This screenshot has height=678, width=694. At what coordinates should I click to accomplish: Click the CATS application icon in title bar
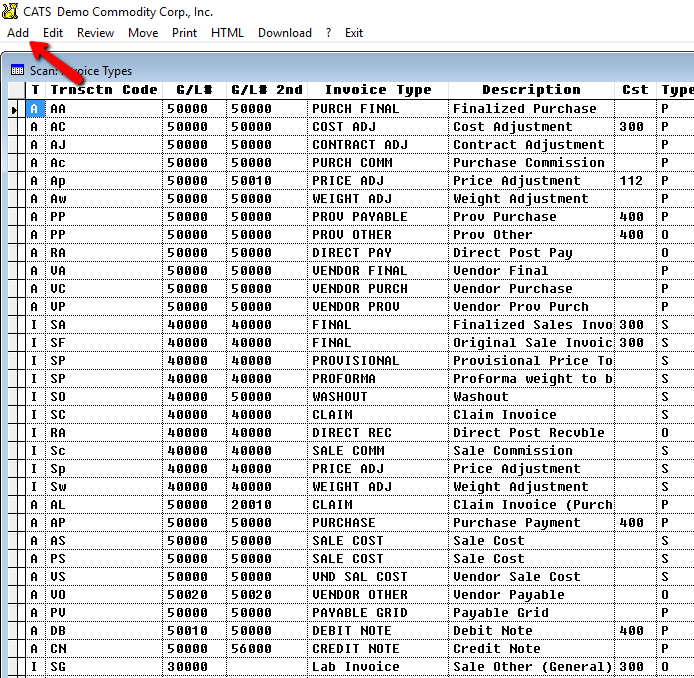(x=10, y=11)
